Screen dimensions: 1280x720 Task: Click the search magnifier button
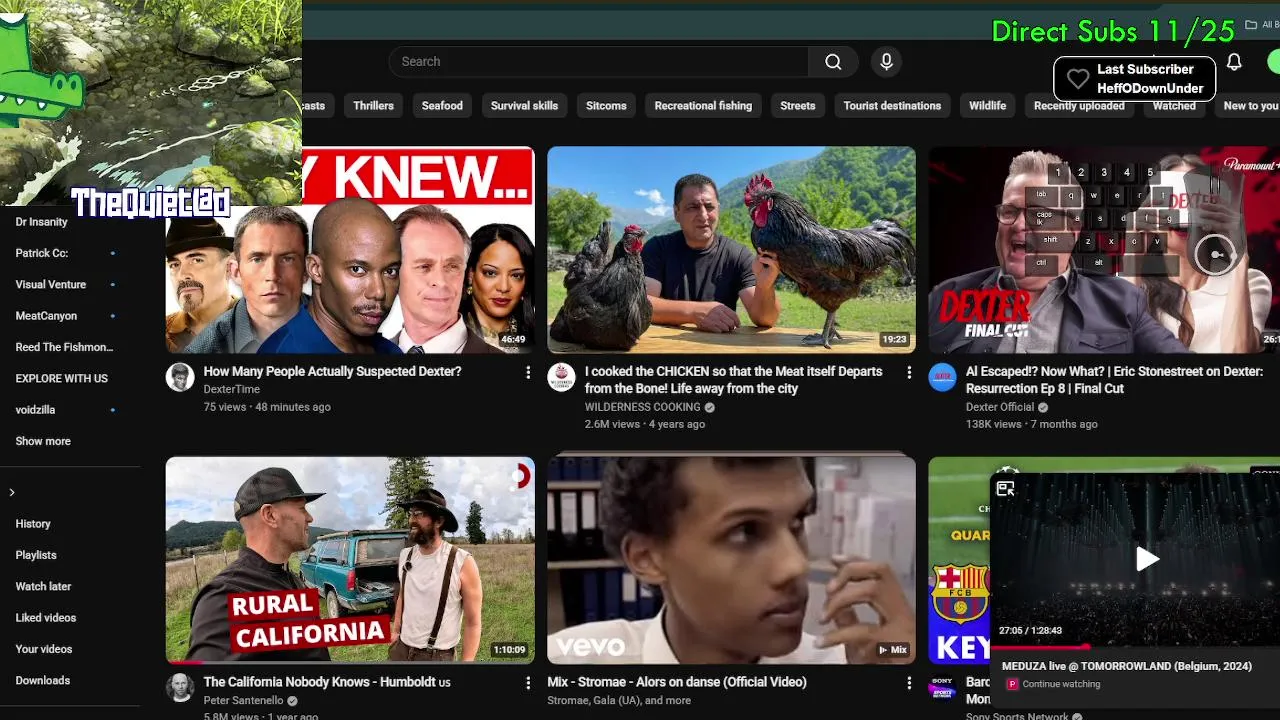coord(833,62)
